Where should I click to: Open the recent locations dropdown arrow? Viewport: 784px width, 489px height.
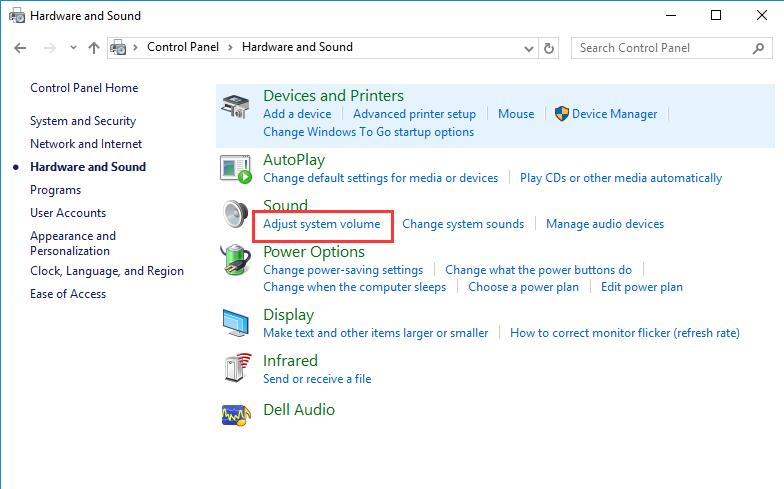pos(73,47)
